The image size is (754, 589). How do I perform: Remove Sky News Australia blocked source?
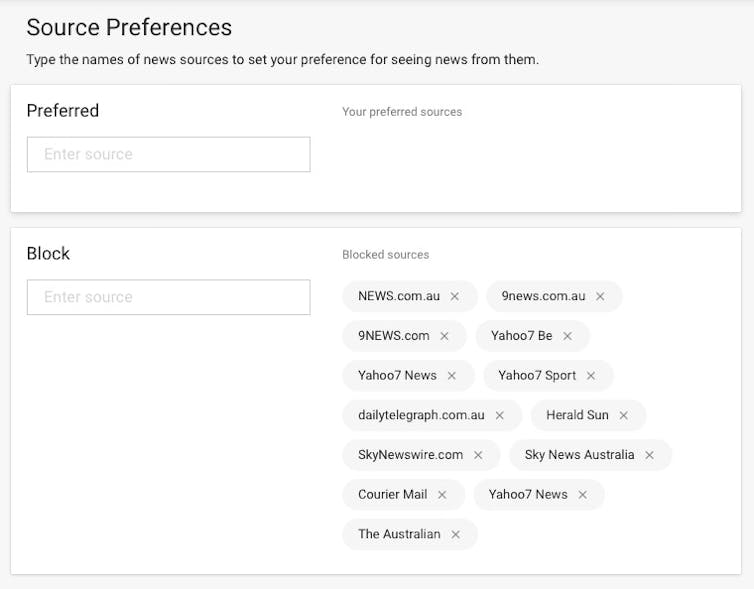tap(649, 455)
